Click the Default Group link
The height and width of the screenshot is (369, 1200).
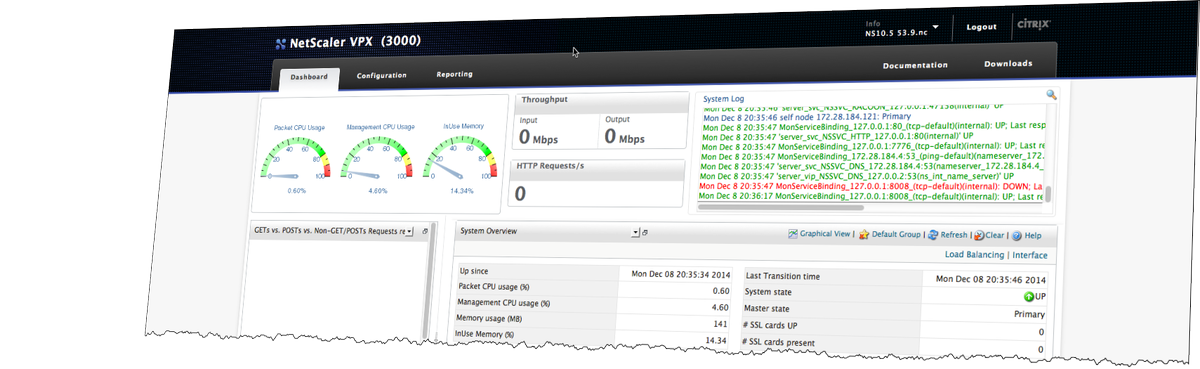pos(896,235)
